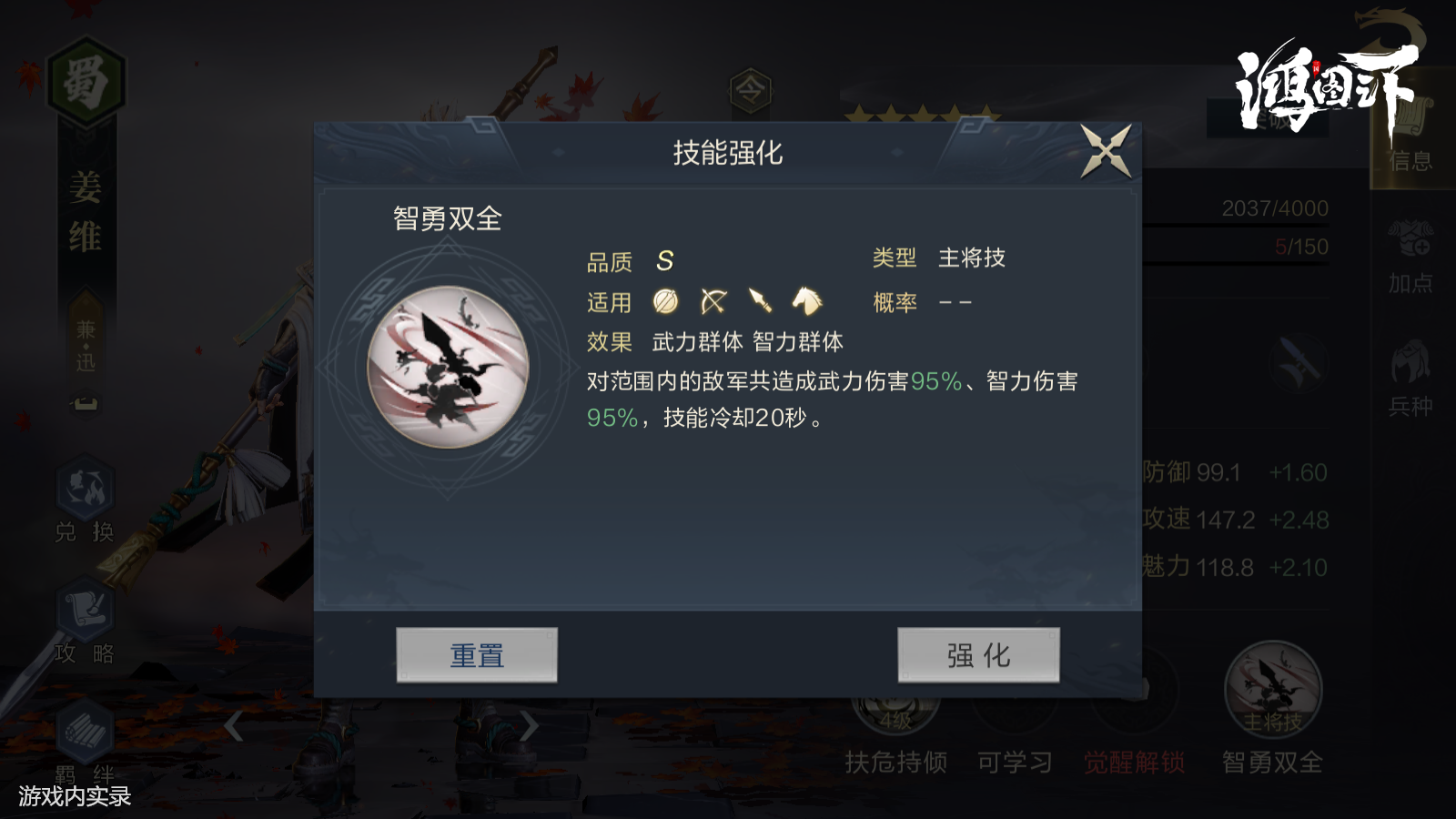Select the shield troop type icon

click(666, 301)
